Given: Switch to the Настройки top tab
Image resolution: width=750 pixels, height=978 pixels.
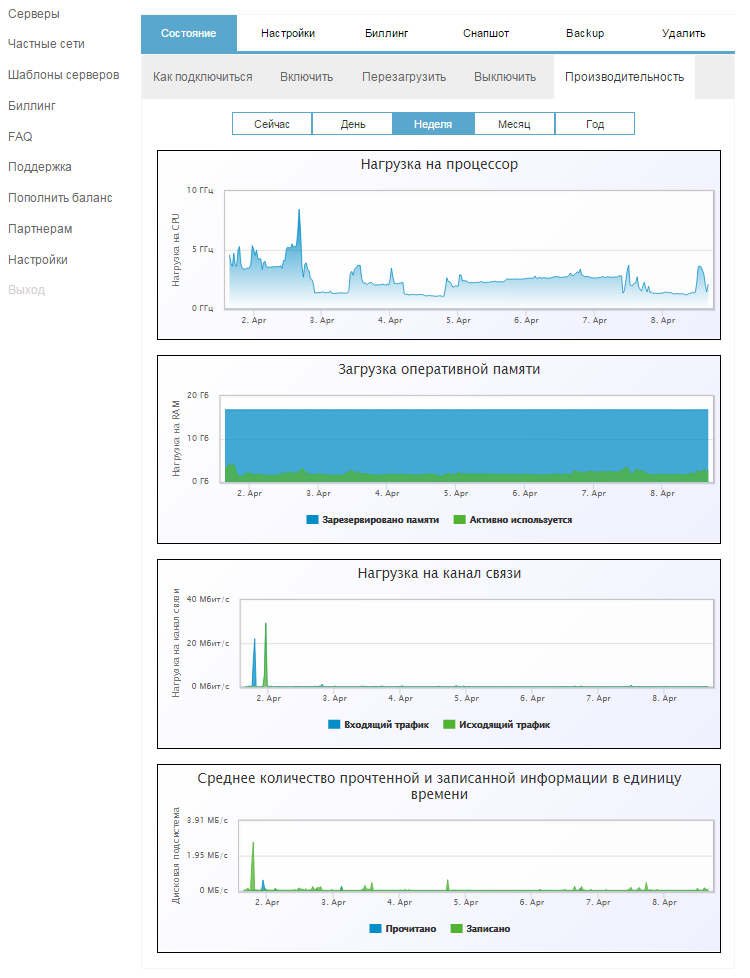Looking at the screenshot, I should pos(288,33).
